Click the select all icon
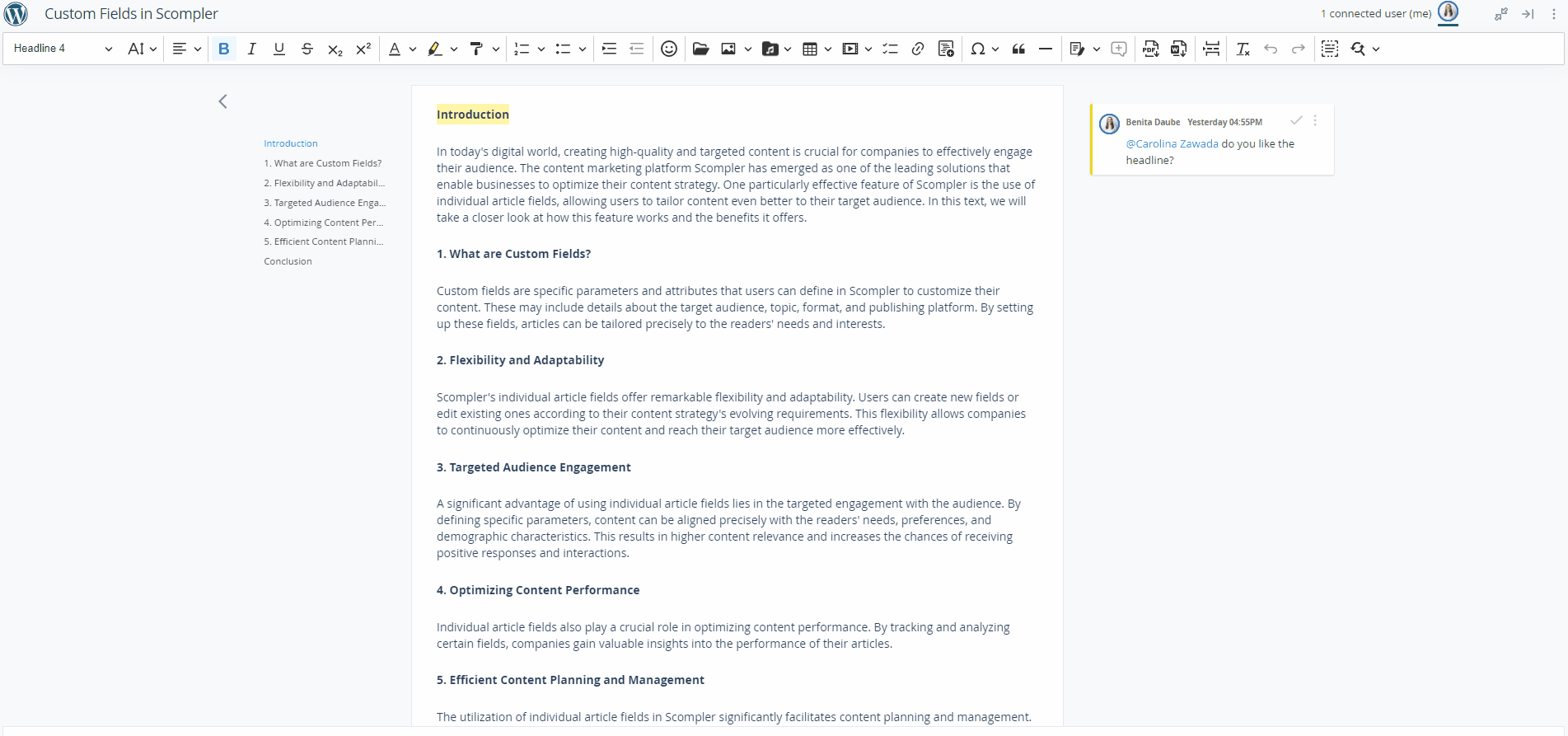The image size is (1568, 736). 1329,49
